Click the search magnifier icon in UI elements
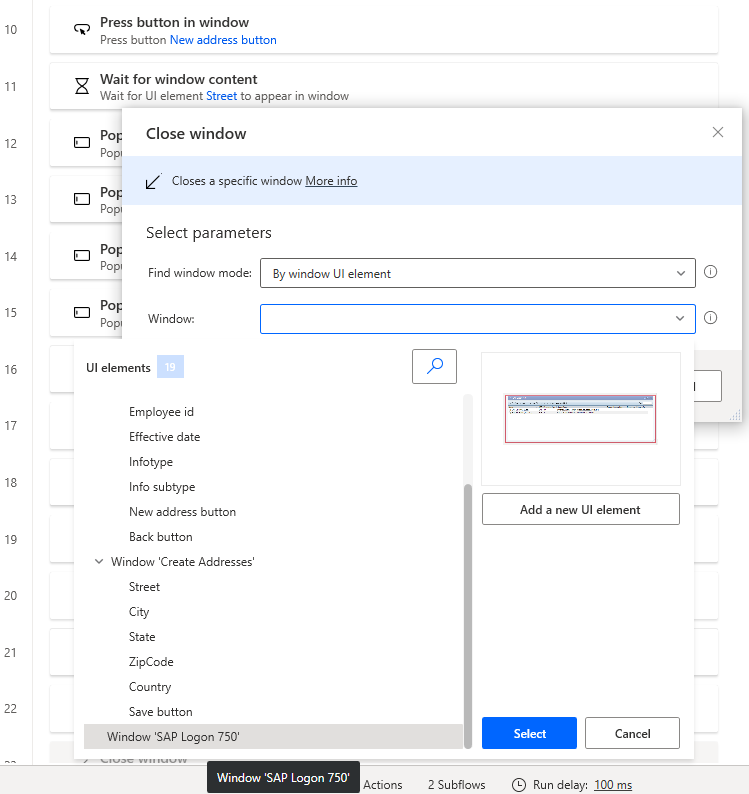 435,366
